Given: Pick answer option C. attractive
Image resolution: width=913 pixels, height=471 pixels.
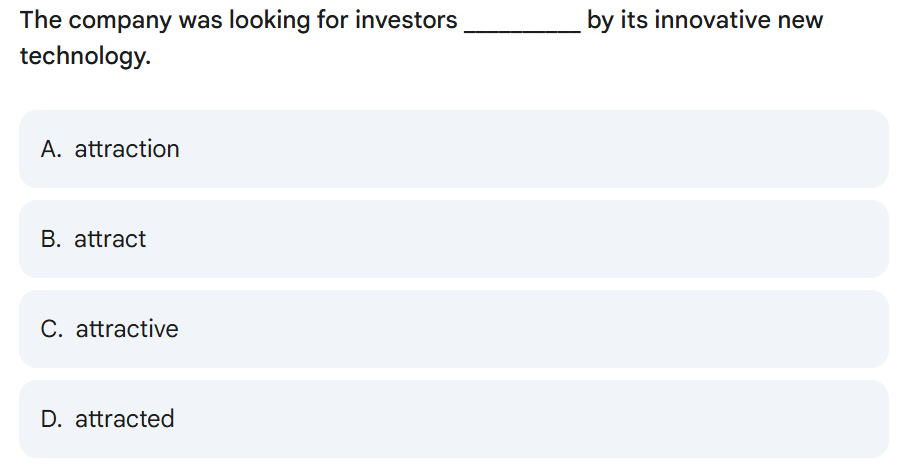Looking at the screenshot, I should [454, 329].
